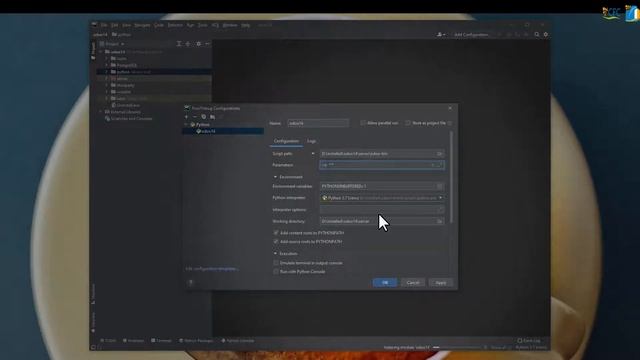Open Edit configuration templates link
This screenshot has width=640, height=360.
point(212,269)
